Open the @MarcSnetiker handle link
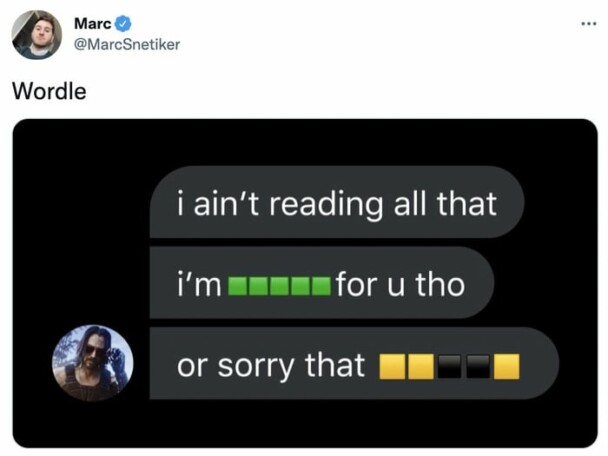608x456 pixels. [x=127, y=44]
